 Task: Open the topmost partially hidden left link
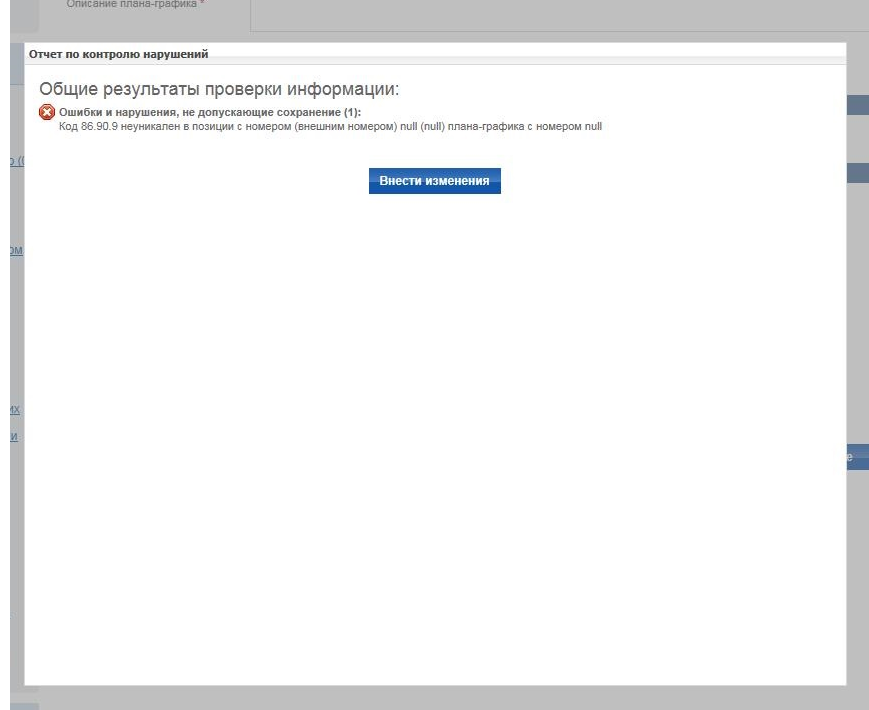(17, 162)
